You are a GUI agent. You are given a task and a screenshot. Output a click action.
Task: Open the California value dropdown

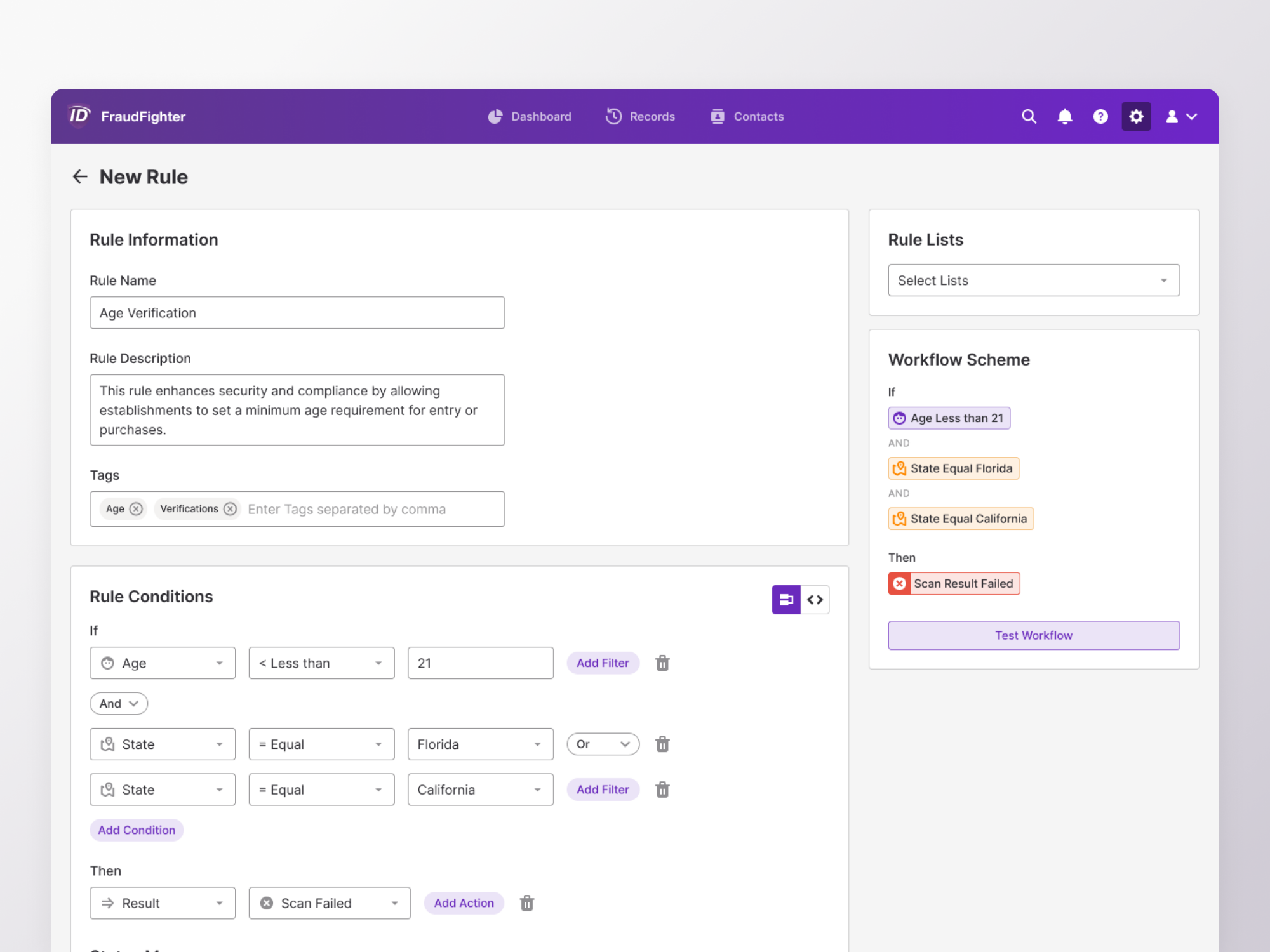pyautogui.click(x=480, y=790)
